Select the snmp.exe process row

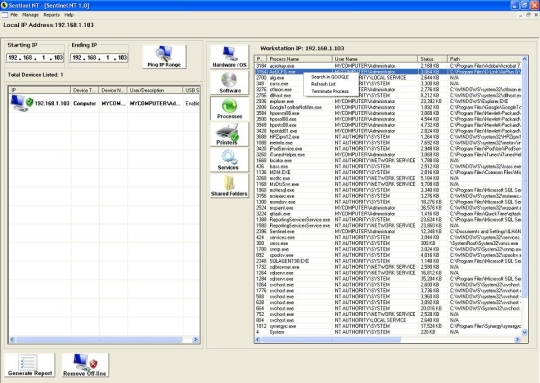388,249
